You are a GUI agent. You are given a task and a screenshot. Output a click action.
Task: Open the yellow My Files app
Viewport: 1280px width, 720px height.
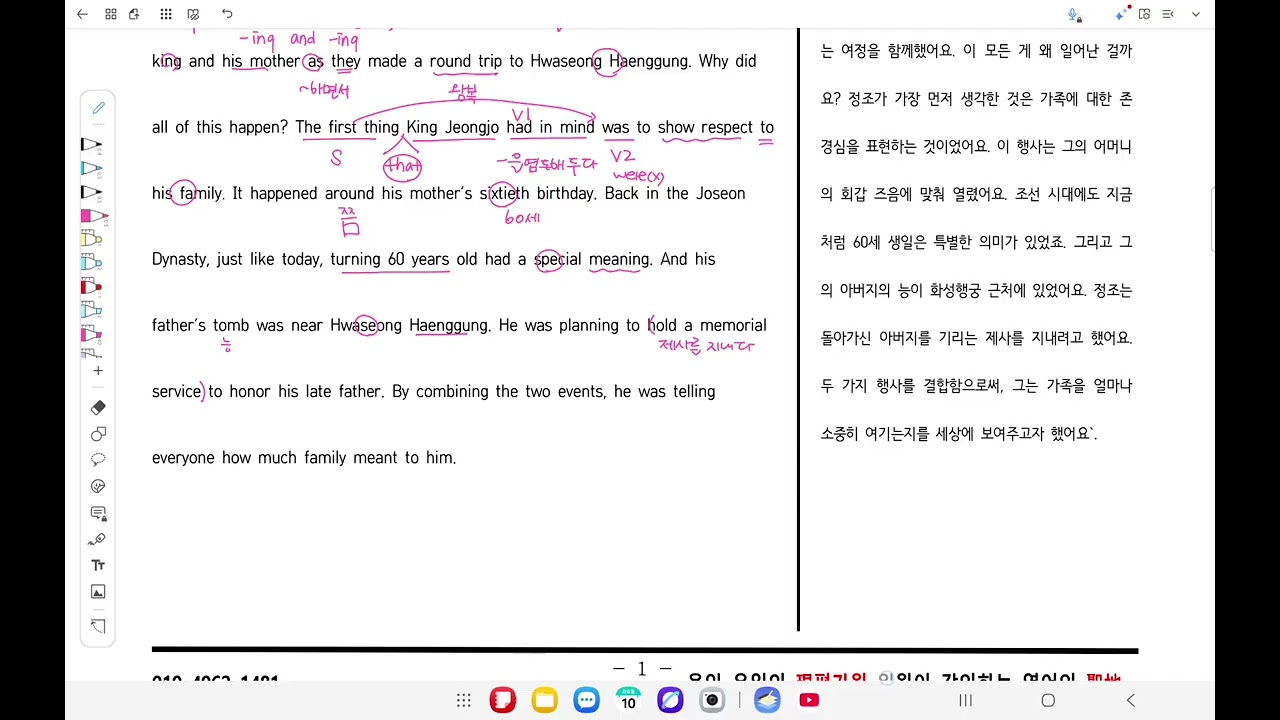[x=544, y=700]
